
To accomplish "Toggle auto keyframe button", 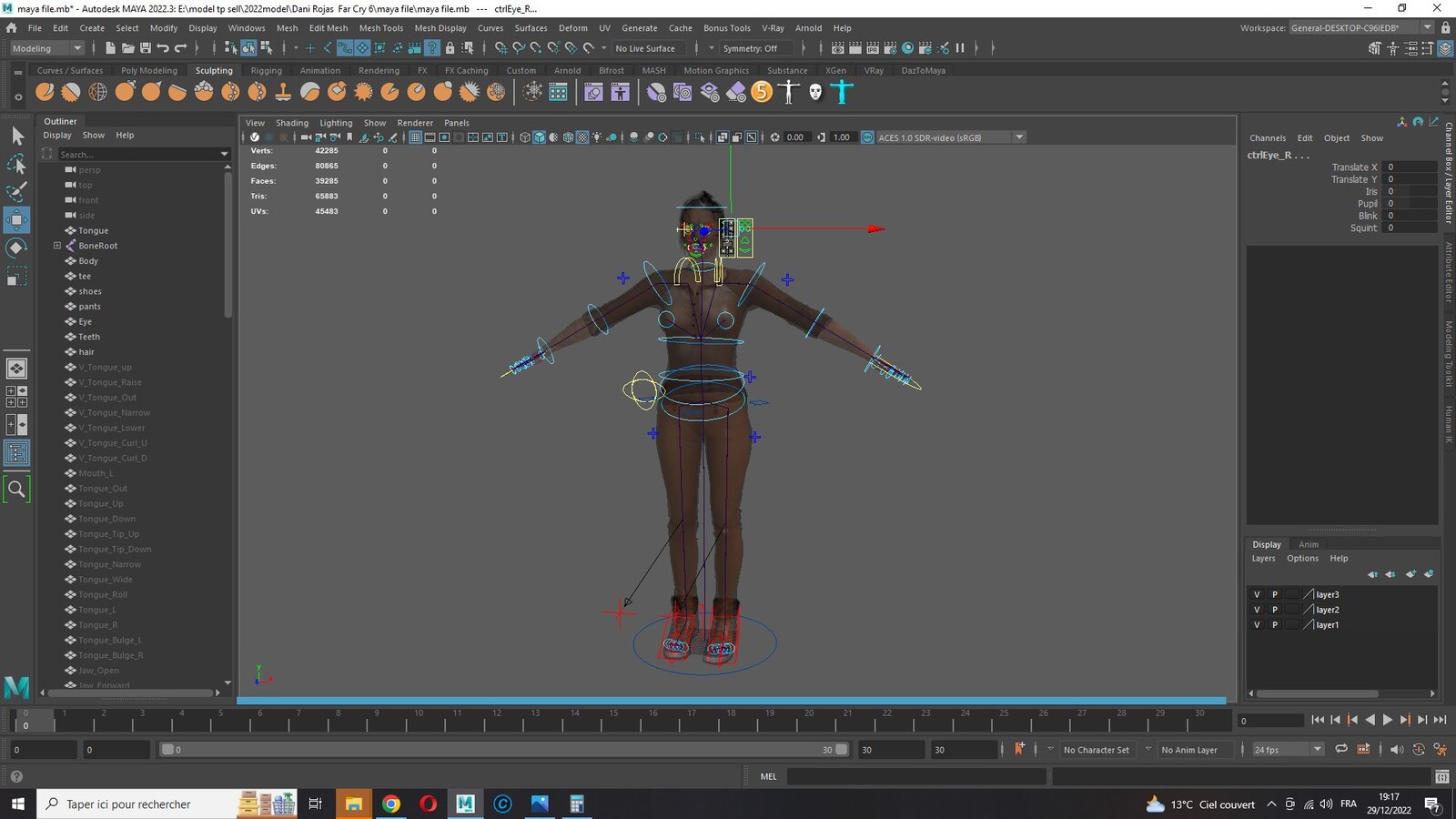I will pos(1019,749).
